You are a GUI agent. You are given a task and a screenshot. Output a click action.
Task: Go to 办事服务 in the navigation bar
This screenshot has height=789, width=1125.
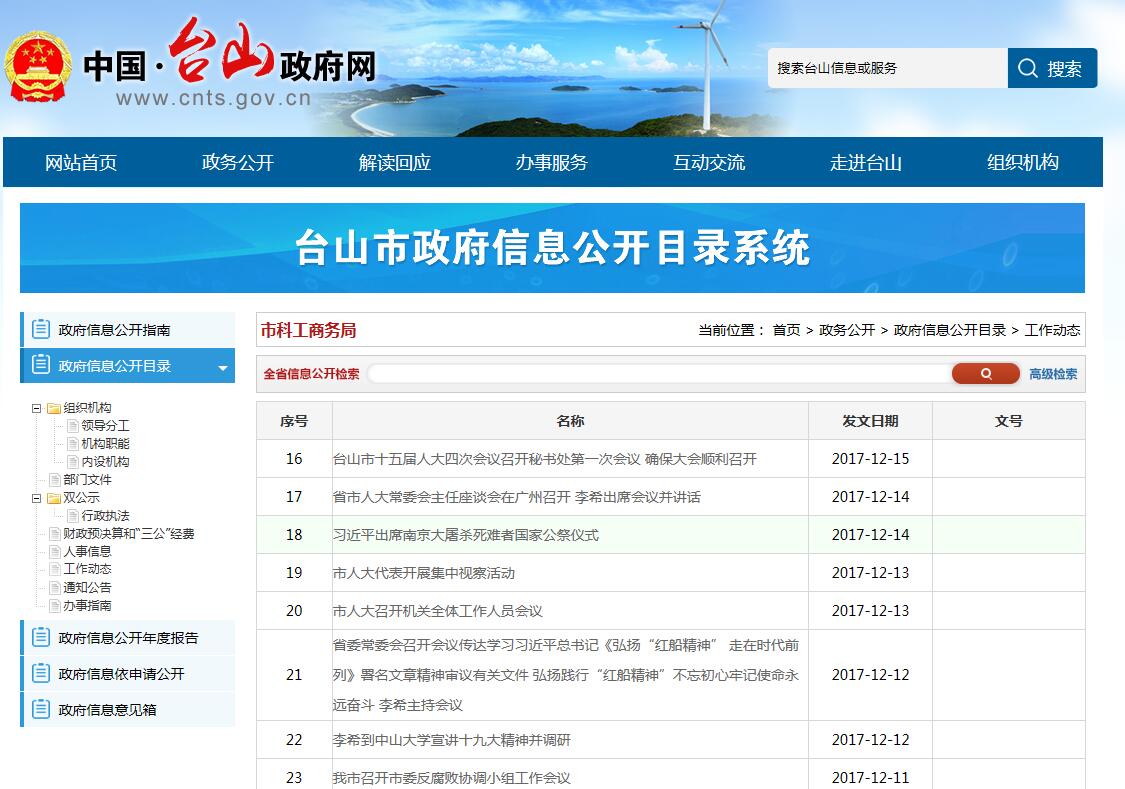(551, 162)
